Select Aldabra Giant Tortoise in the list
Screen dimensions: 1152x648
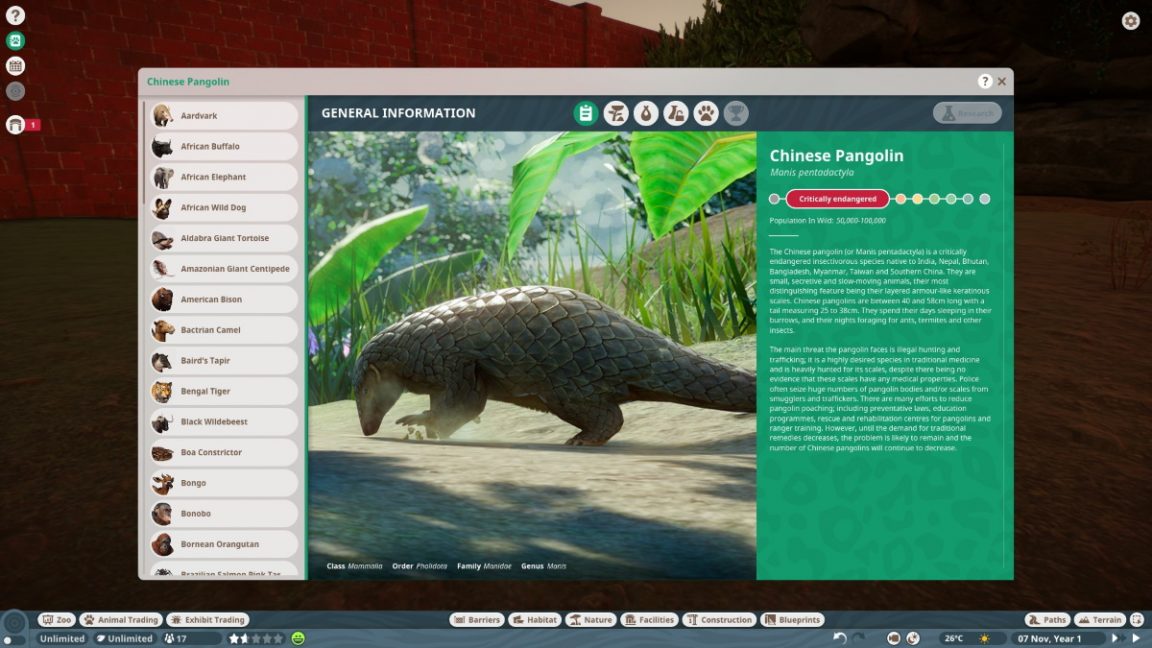(223, 238)
